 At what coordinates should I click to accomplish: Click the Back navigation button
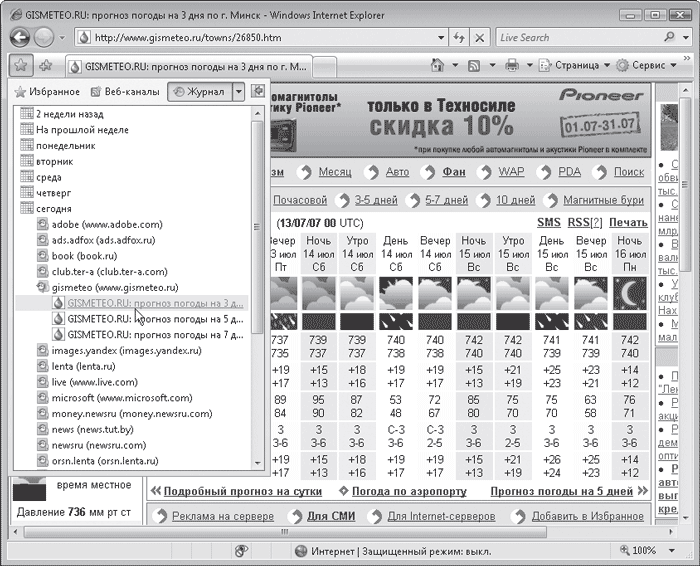(20, 37)
